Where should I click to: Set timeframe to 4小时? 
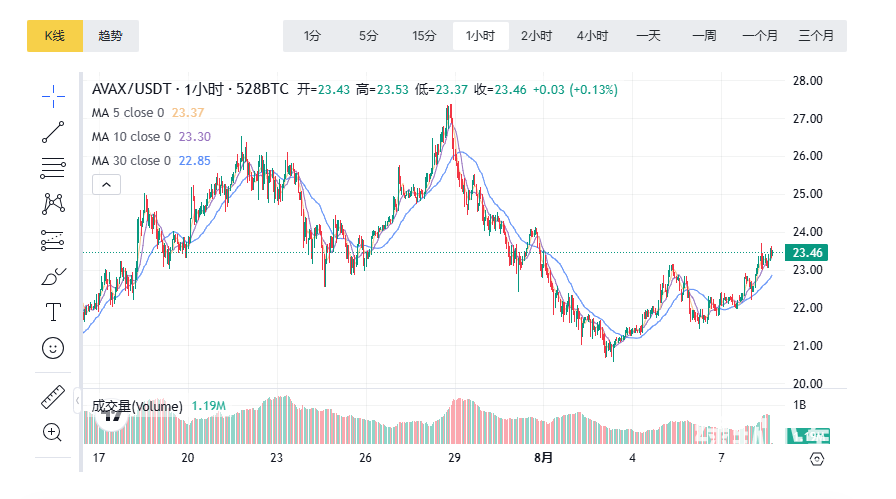point(592,36)
